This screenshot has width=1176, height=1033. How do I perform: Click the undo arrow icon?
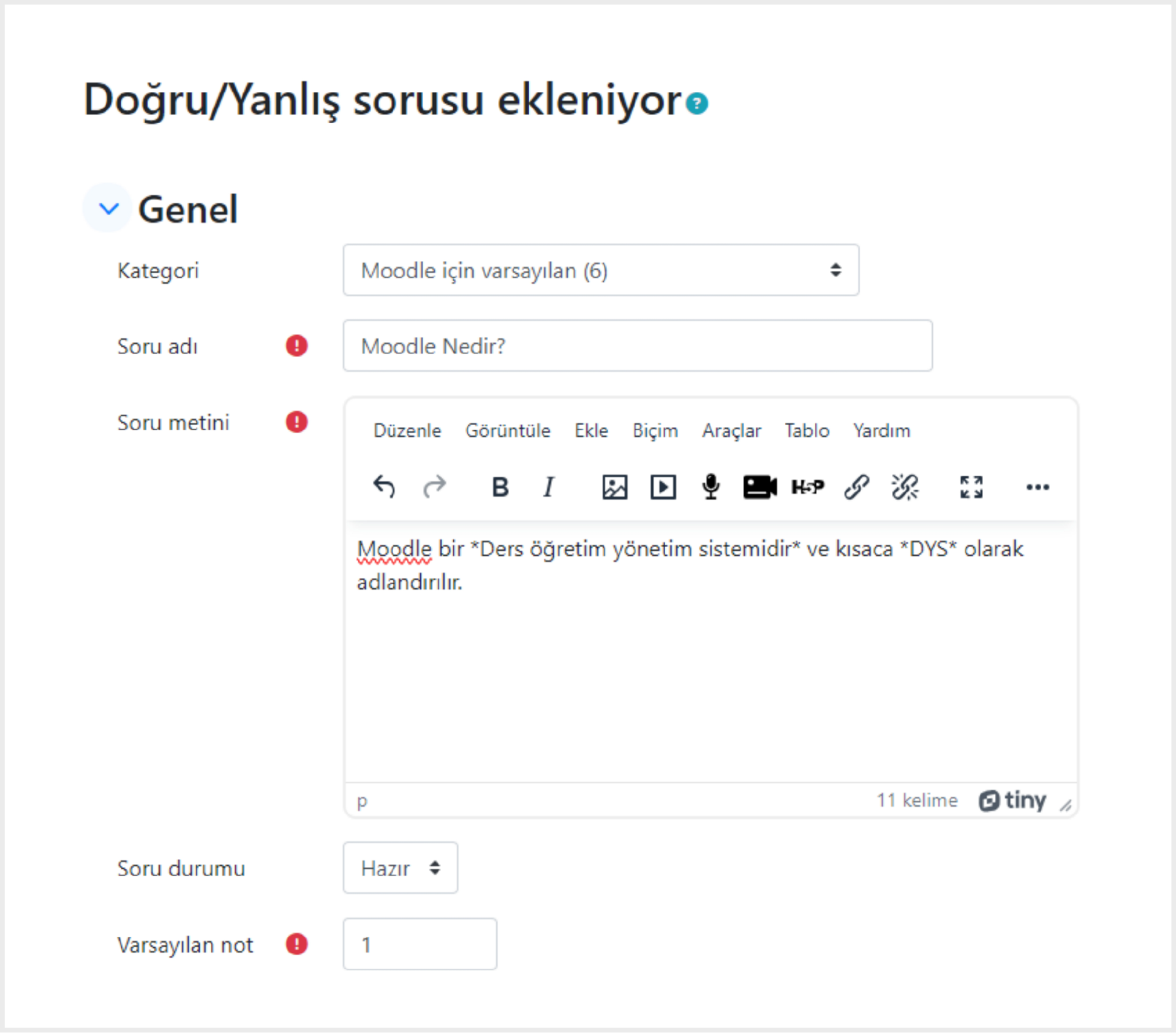pos(384,487)
